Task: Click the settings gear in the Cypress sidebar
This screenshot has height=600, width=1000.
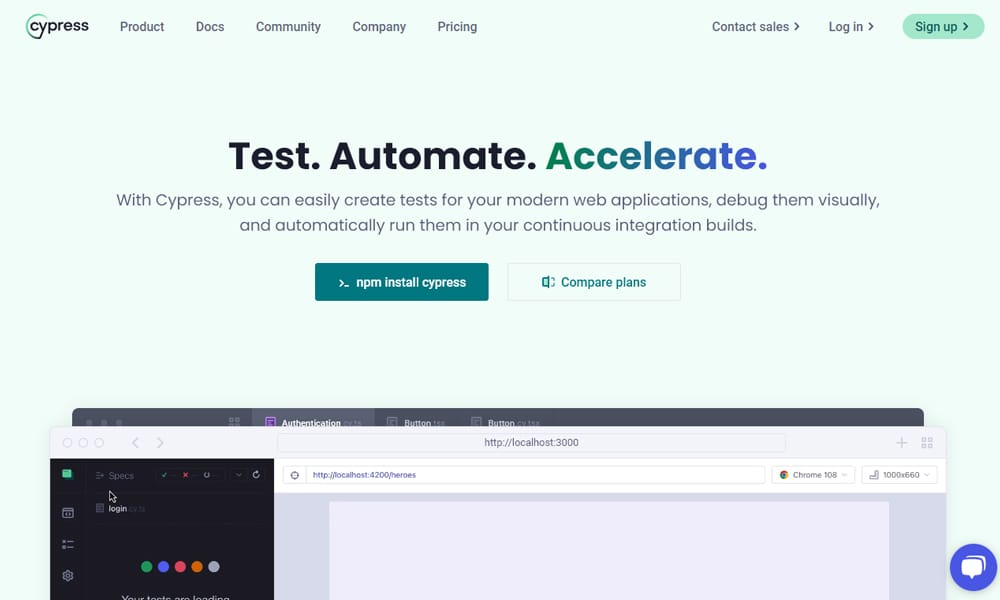Action: tap(68, 576)
